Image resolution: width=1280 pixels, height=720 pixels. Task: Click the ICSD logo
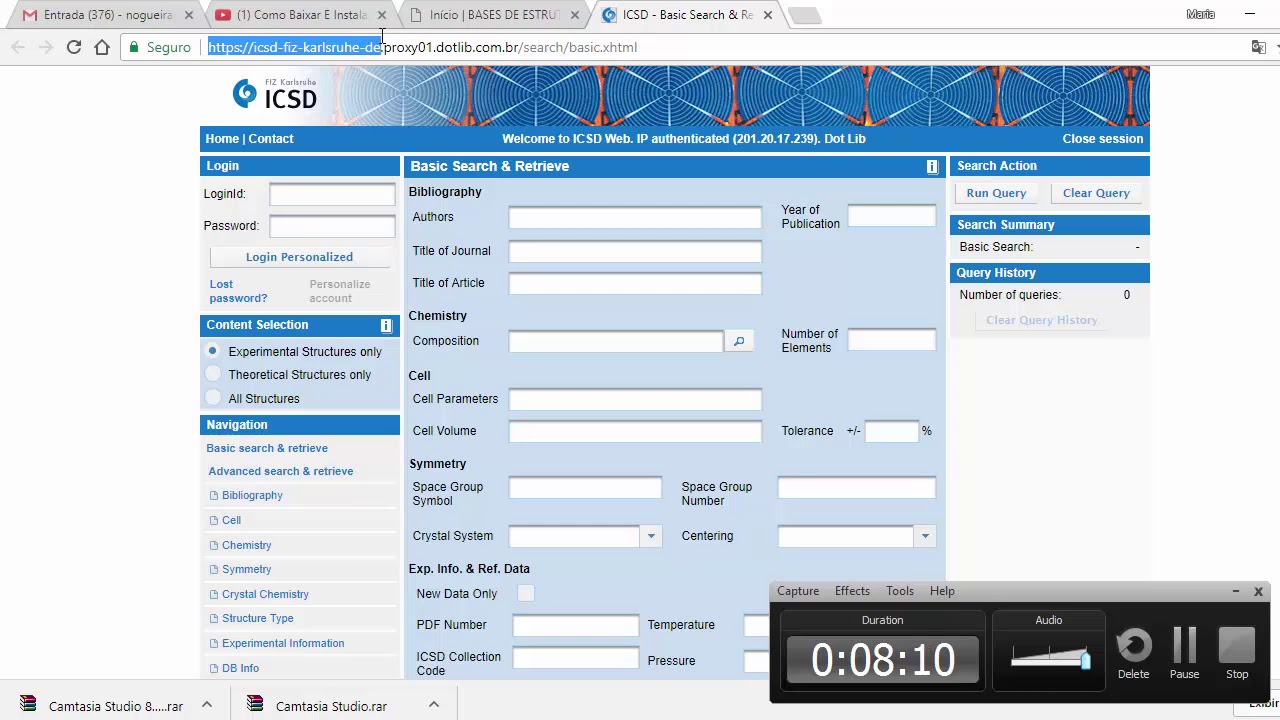click(x=275, y=94)
